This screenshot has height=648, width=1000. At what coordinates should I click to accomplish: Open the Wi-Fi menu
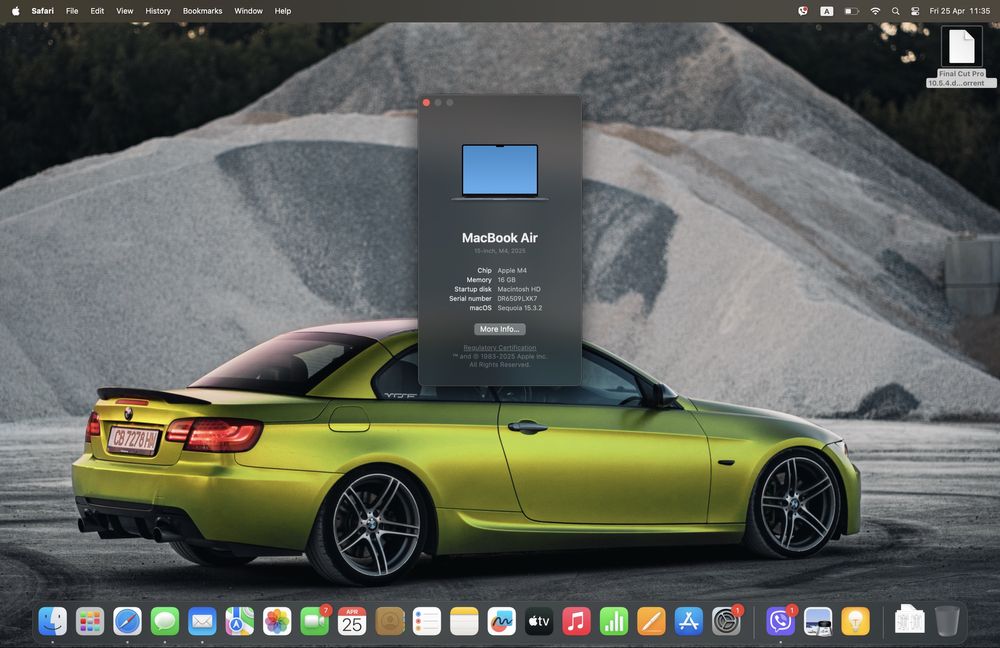point(876,11)
